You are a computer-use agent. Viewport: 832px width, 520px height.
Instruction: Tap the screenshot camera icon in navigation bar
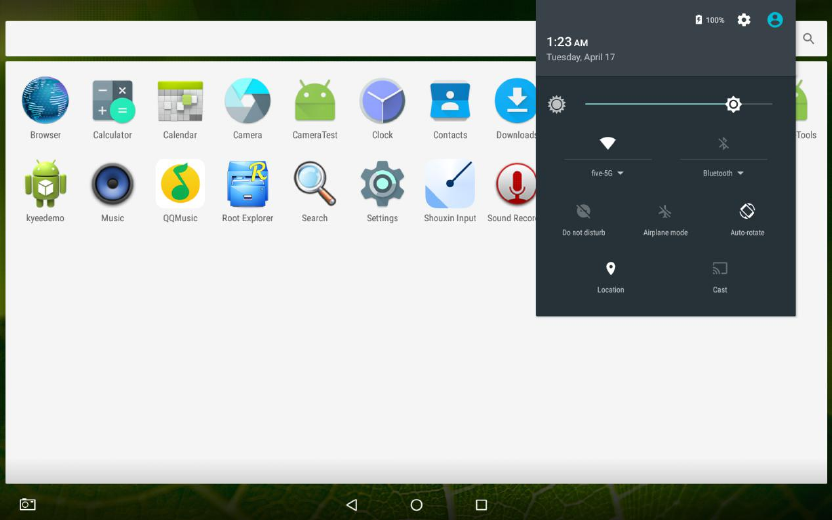28,504
